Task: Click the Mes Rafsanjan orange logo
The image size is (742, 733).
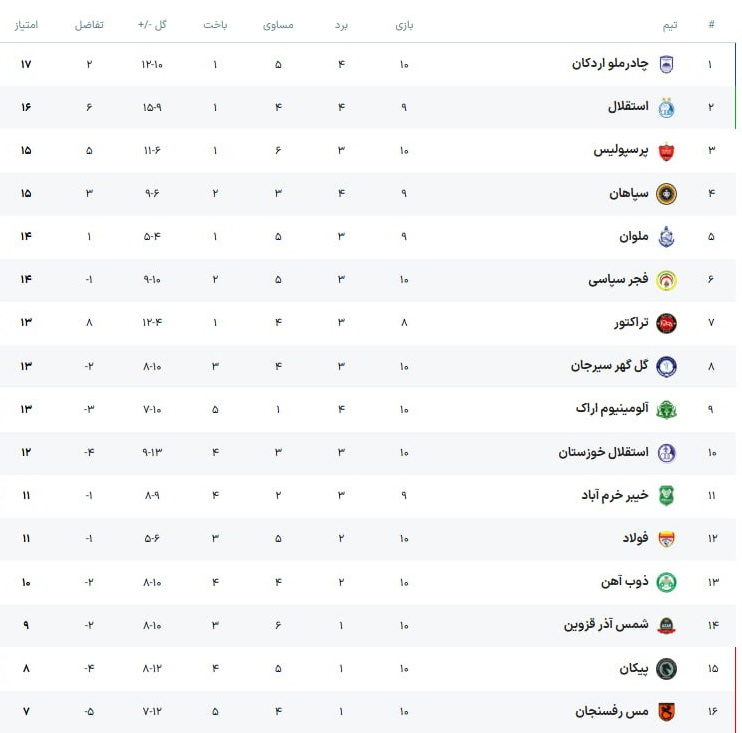Action: (666, 711)
